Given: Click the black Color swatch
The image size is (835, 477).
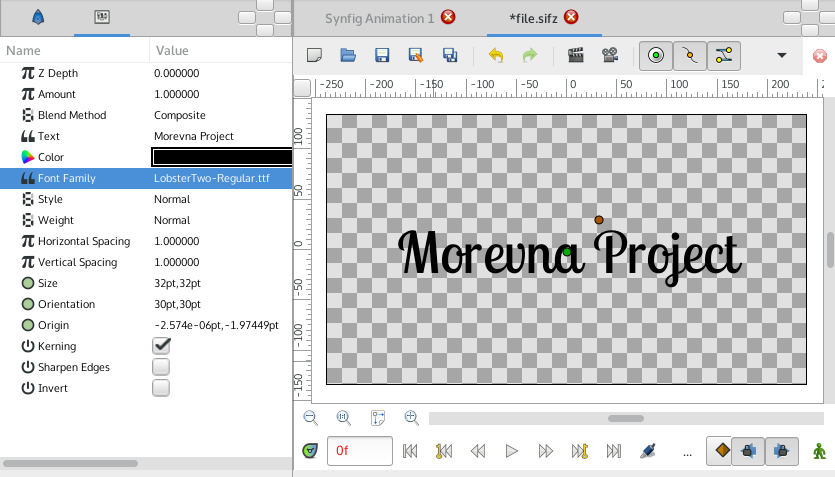Looking at the screenshot, I should pos(222,157).
